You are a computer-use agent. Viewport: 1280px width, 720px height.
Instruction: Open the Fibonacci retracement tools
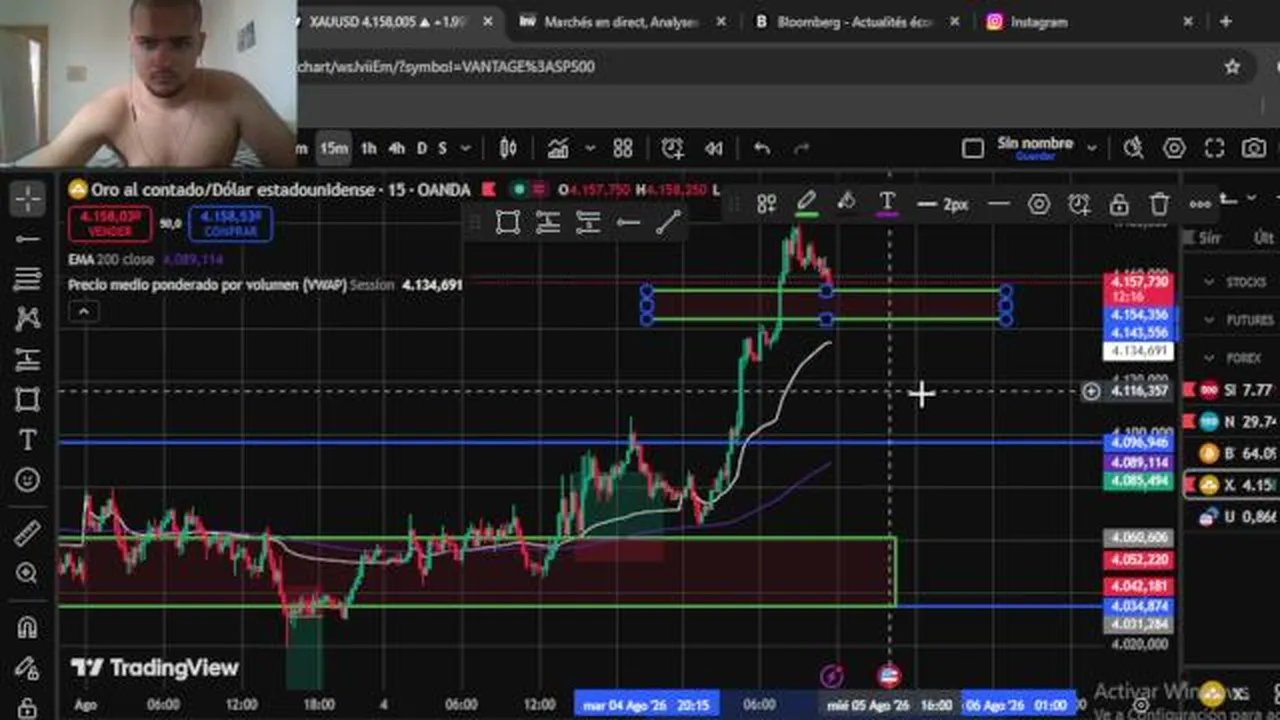pyautogui.click(x=27, y=279)
